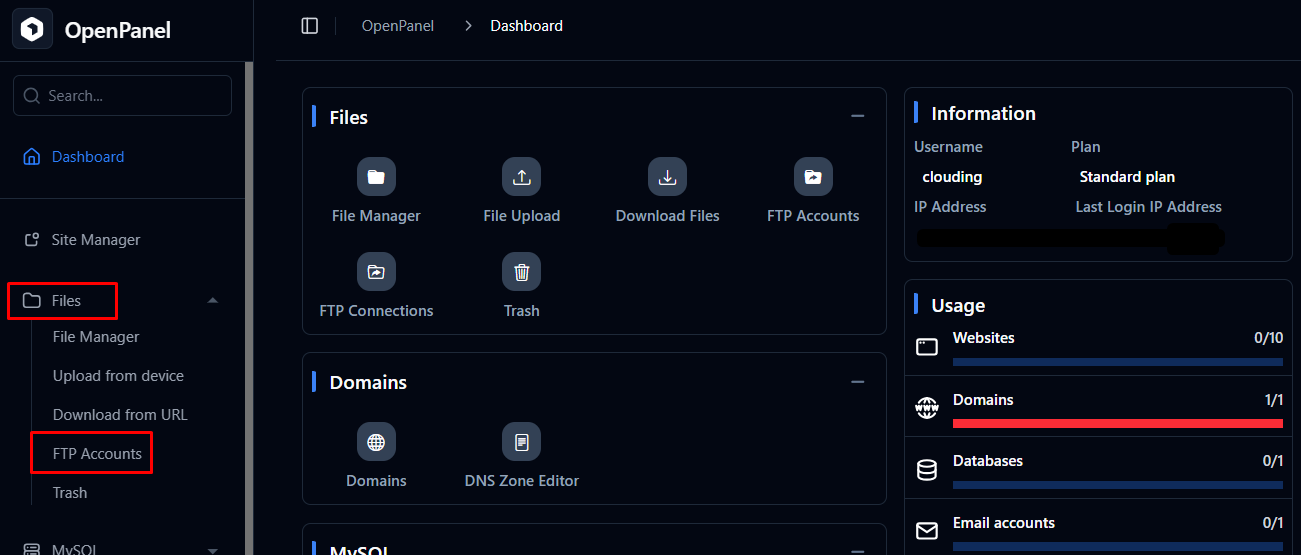
Task: Collapse the Domains panel with minus button
Action: 857,382
